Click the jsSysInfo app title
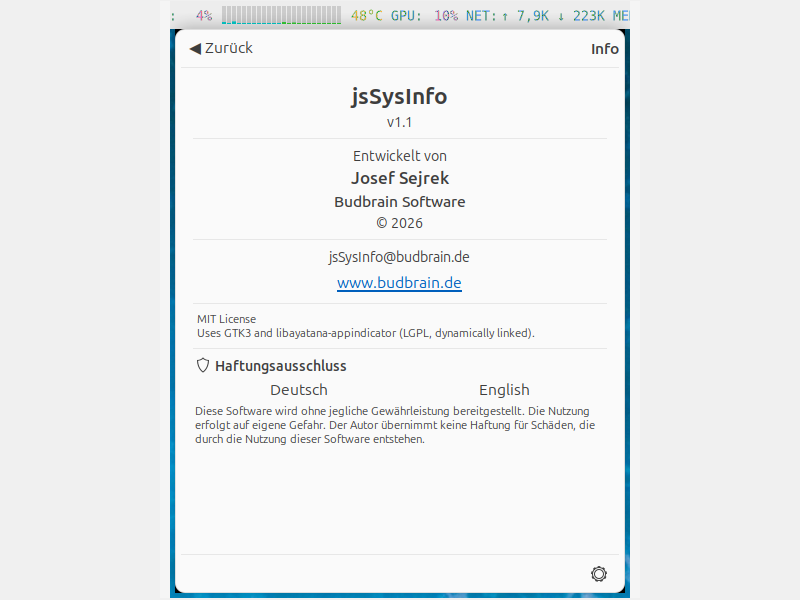Image resolution: width=800 pixels, height=600 pixels. [399, 96]
